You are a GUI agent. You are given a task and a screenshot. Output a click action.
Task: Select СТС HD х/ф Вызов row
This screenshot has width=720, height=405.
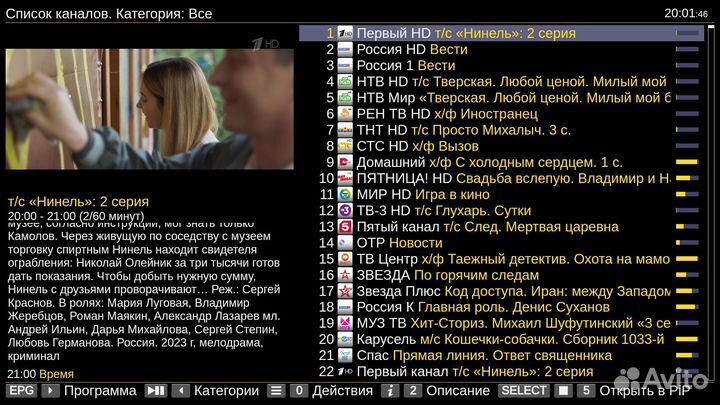point(501,146)
